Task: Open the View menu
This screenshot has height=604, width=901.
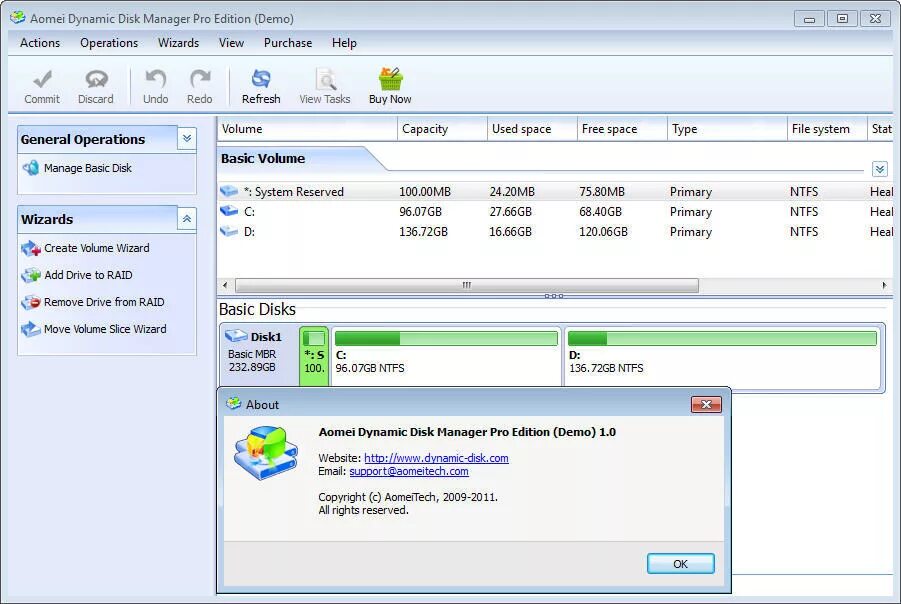Action: point(232,43)
